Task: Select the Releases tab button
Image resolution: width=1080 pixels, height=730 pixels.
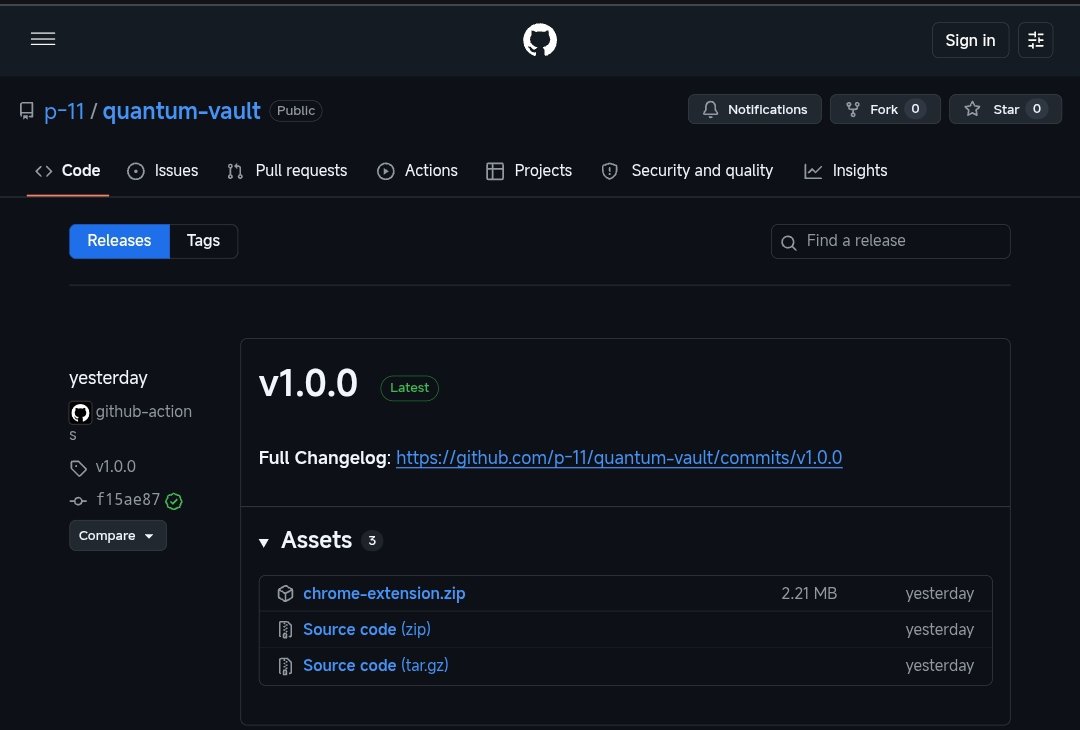Action: (119, 241)
